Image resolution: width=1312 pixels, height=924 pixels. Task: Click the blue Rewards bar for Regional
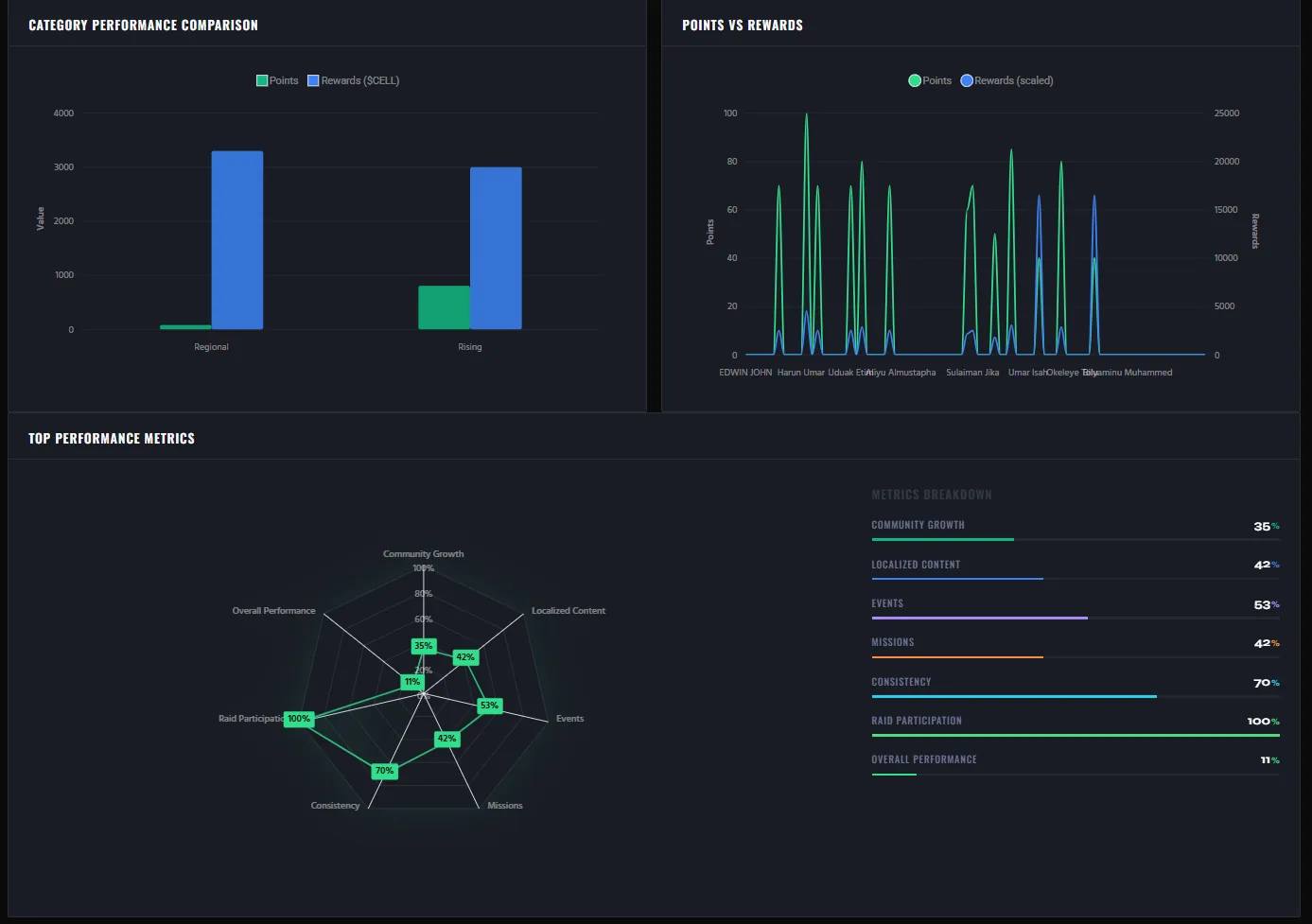[237, 240]
